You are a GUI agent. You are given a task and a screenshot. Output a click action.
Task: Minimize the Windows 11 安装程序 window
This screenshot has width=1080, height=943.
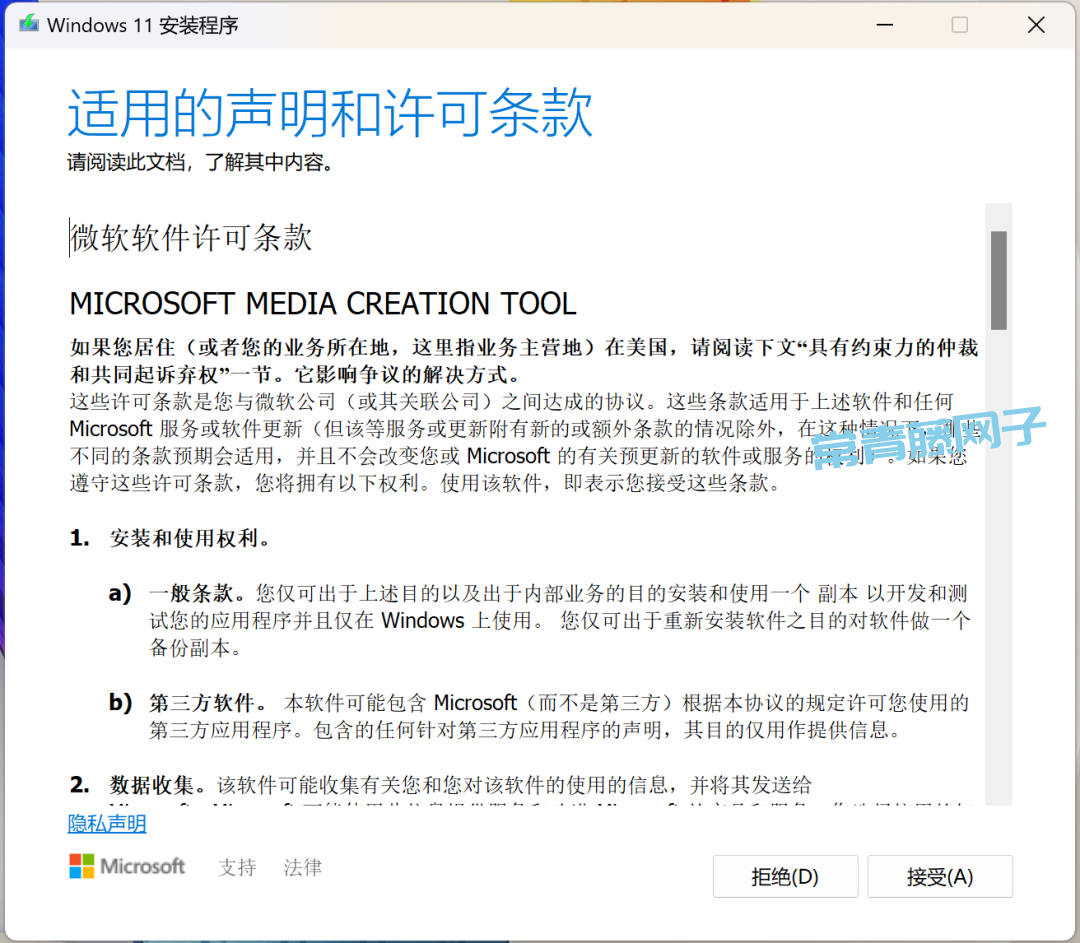883,25
